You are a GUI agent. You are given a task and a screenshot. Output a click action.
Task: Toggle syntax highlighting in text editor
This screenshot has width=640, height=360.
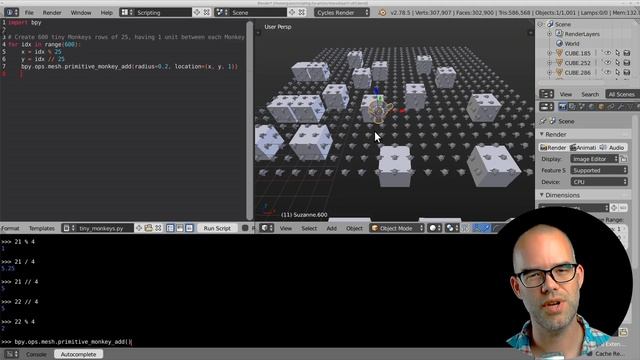click(189, 228)
